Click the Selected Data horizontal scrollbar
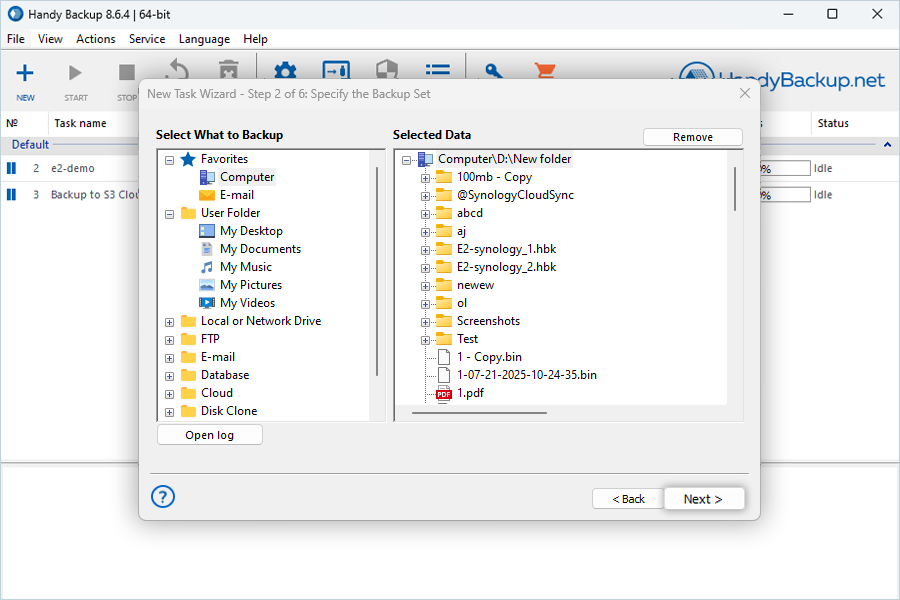 coord(479,412)
